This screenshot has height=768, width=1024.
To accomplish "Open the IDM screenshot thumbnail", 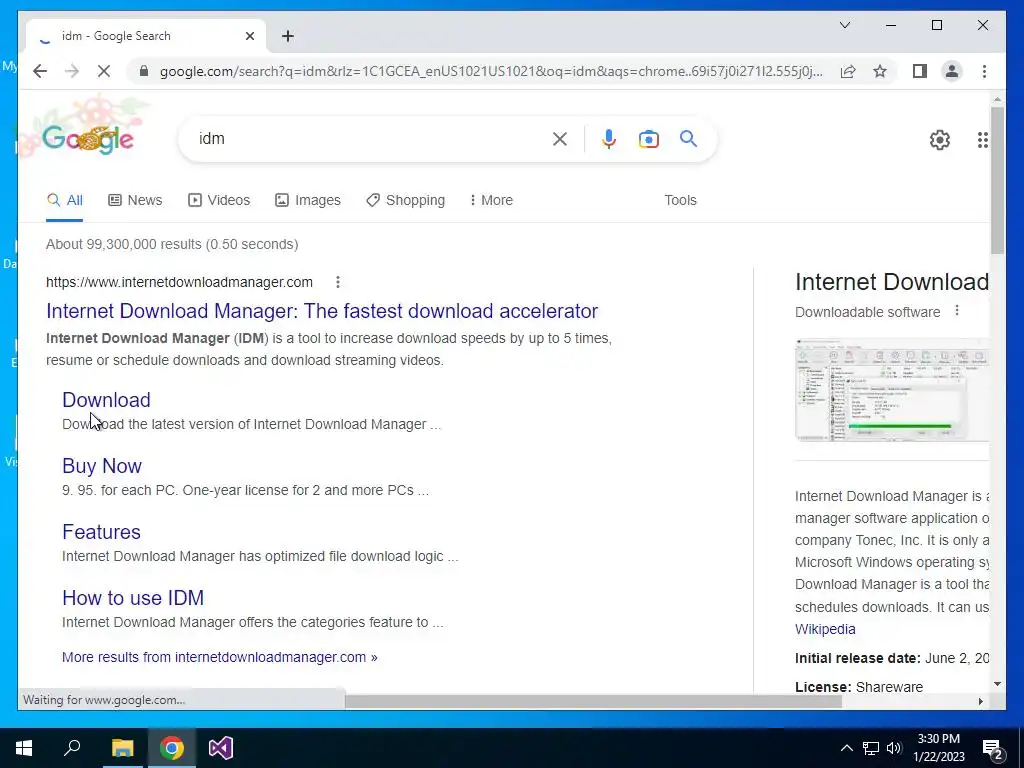I will pyautogui.click(x=892, y=390).
